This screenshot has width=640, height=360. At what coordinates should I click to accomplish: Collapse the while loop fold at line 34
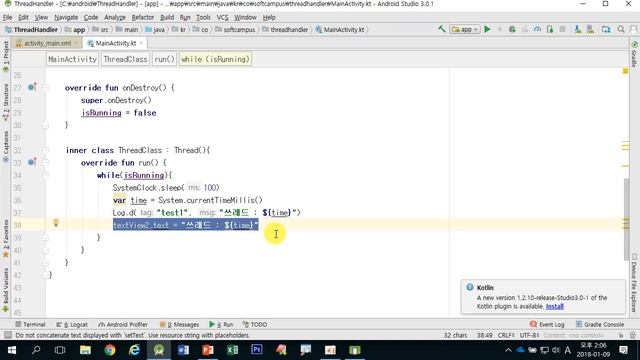point(45,175)
